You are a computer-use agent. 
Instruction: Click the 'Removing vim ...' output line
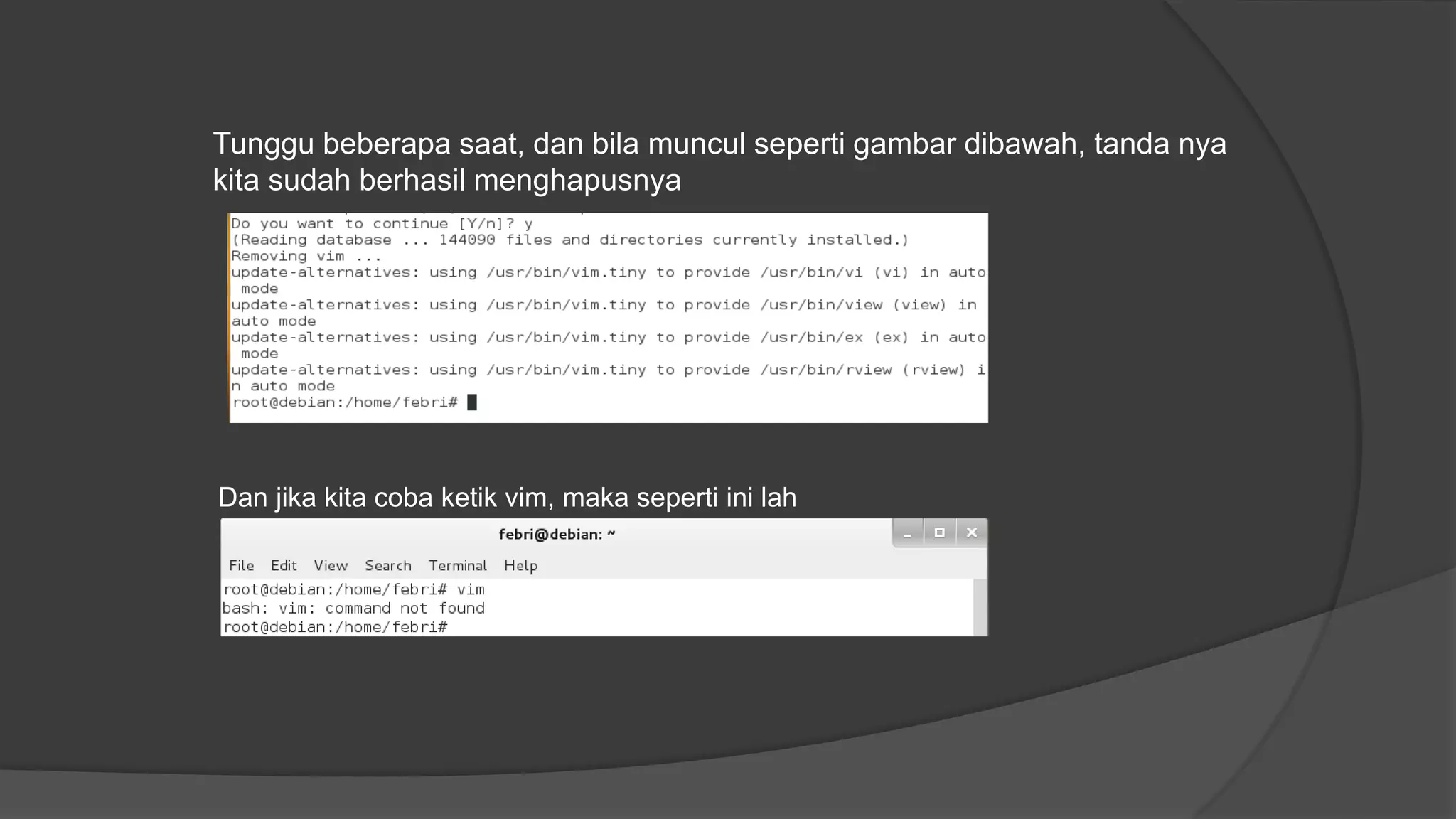pos(306,256)
